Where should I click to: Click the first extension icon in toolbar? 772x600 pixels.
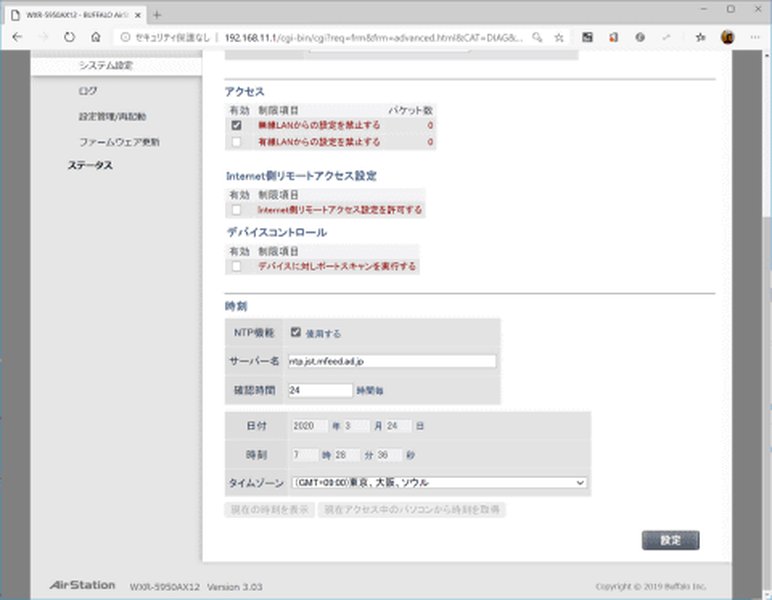point(587,37)
